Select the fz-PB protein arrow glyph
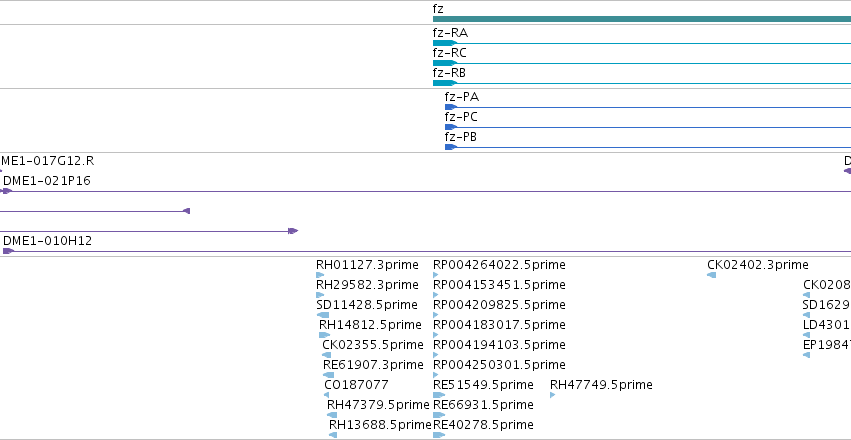The width and height of the screenshot is (851, 440). click(x=450, y=147)
